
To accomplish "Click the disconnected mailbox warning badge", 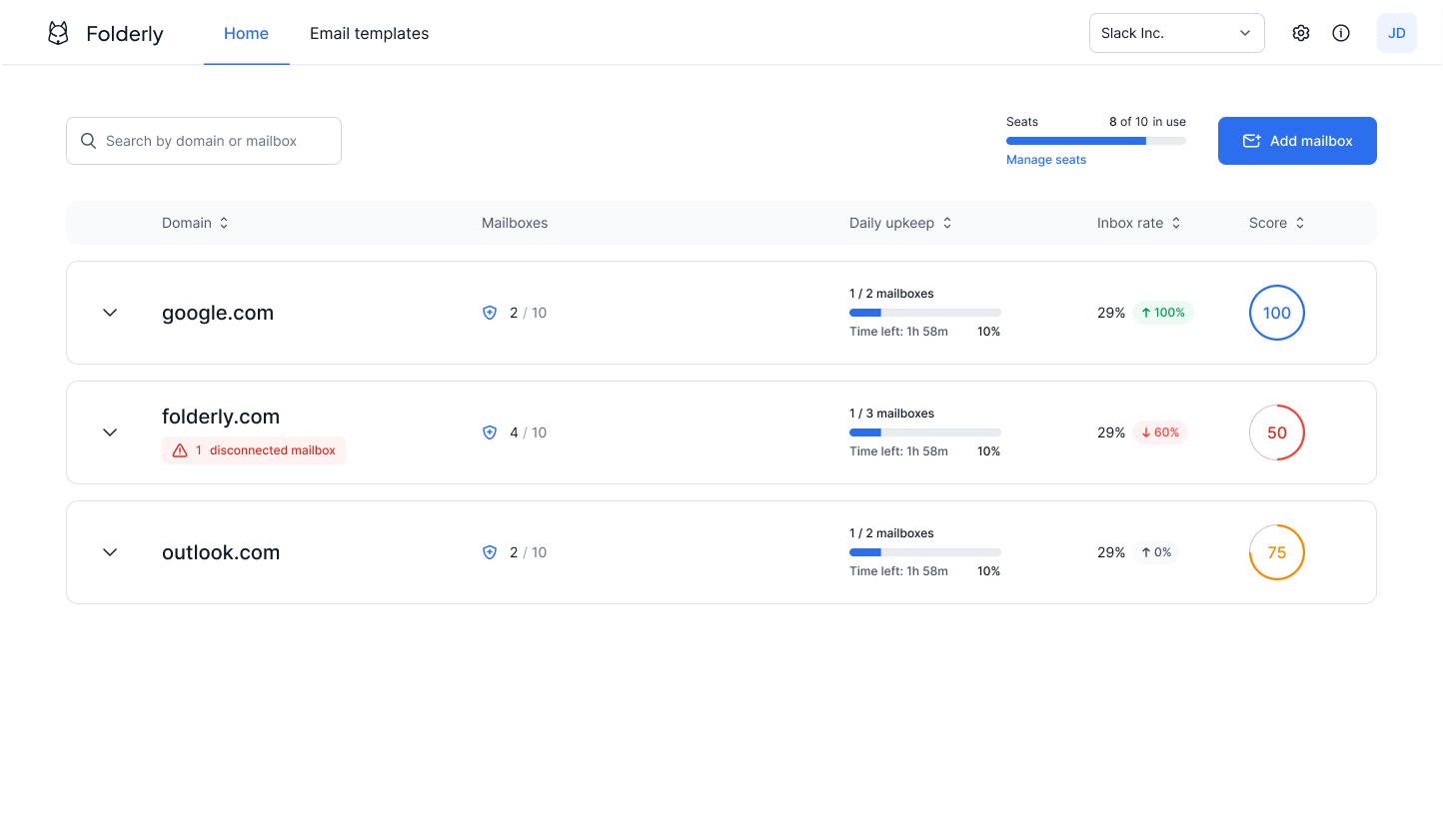I will pos(254,450).
